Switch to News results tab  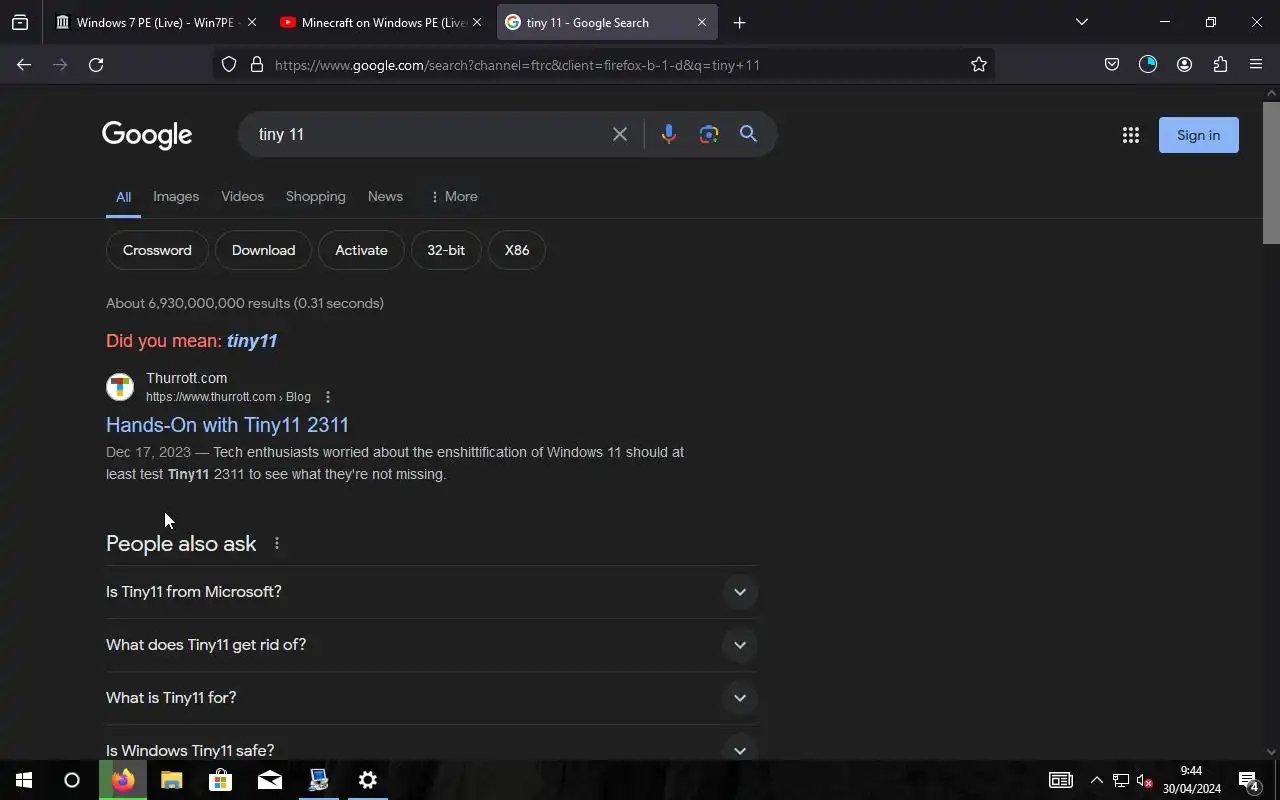coord(385,196)
